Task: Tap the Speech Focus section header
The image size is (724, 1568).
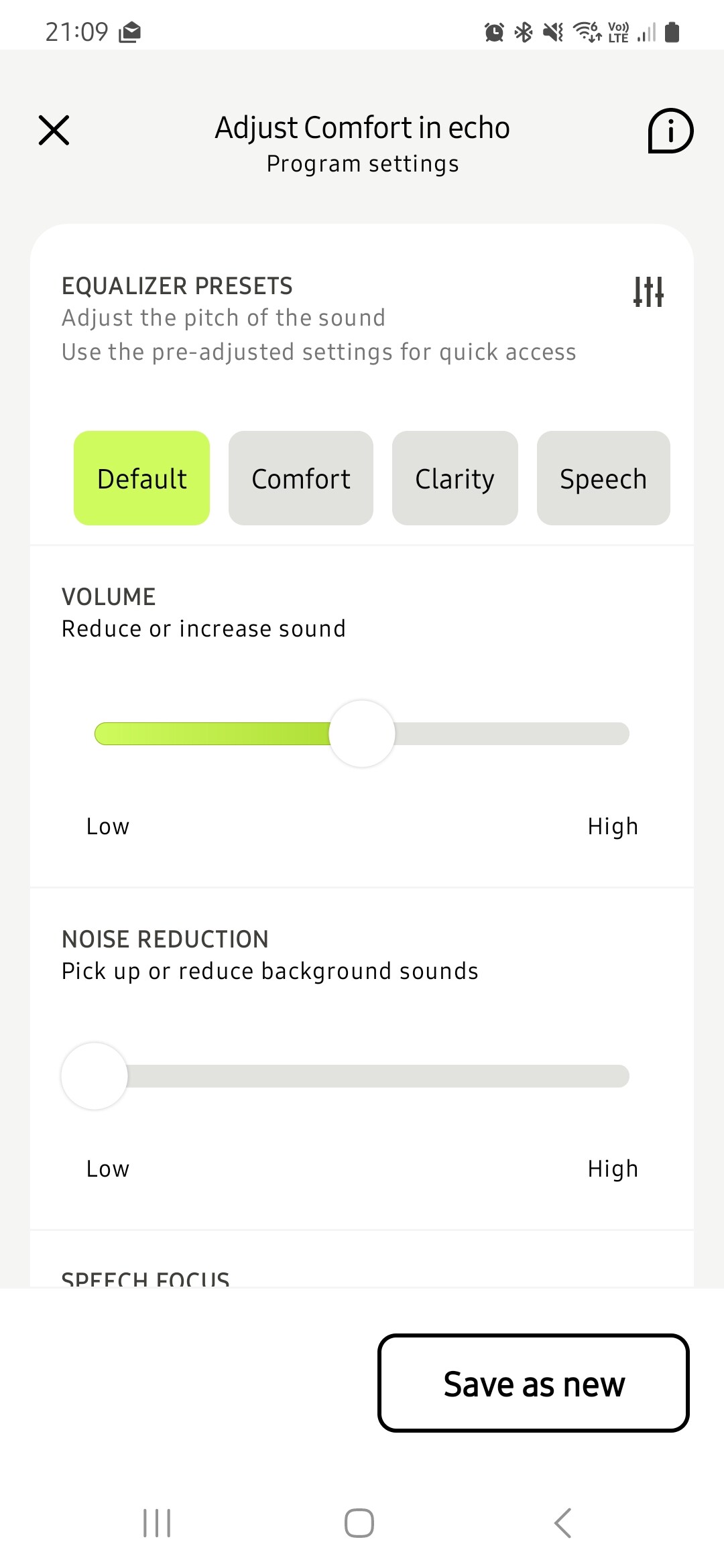Action: pyautogui.click(x=145, y=1279)
